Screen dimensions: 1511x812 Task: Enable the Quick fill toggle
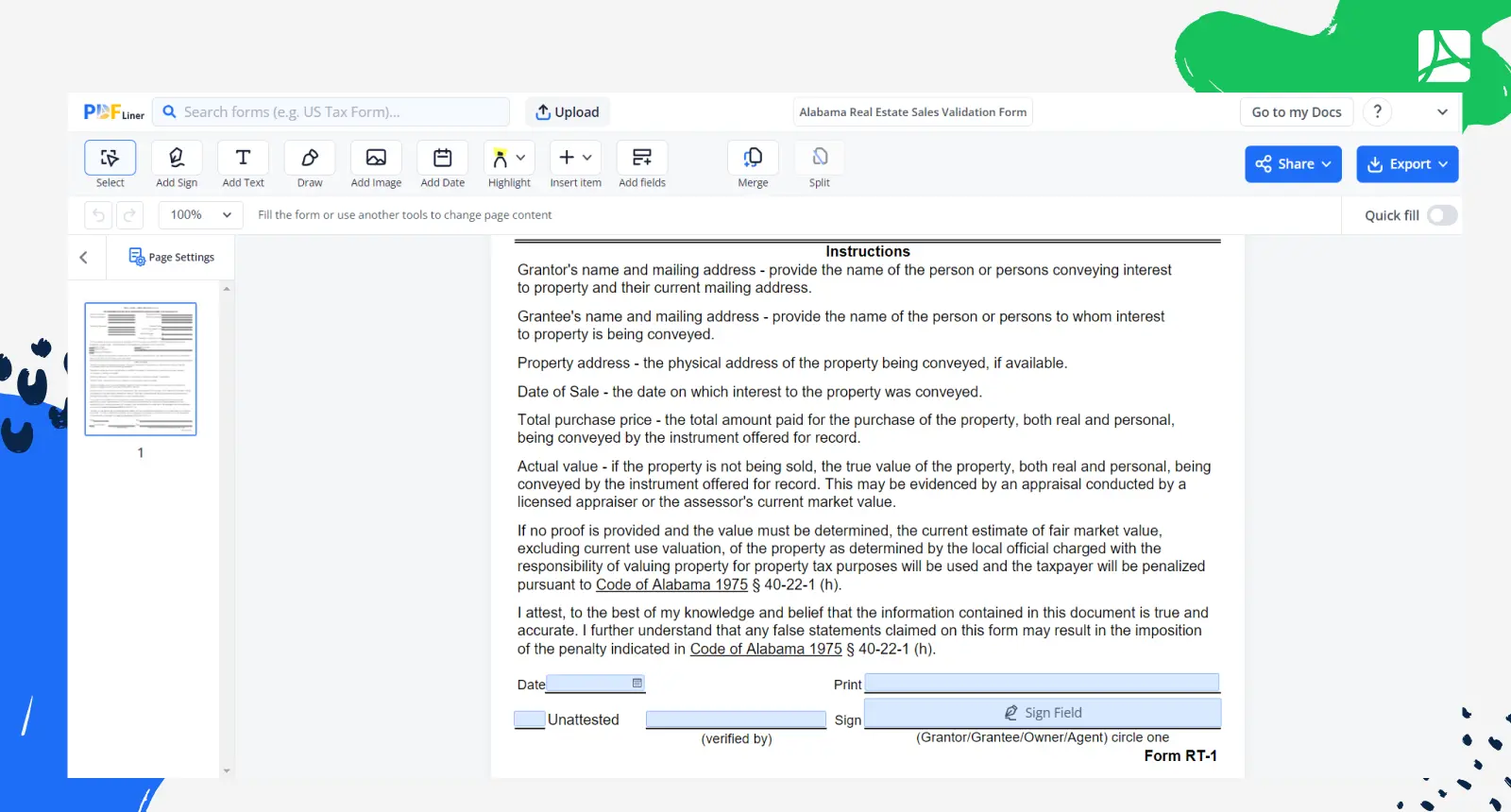click(1441, 215)
